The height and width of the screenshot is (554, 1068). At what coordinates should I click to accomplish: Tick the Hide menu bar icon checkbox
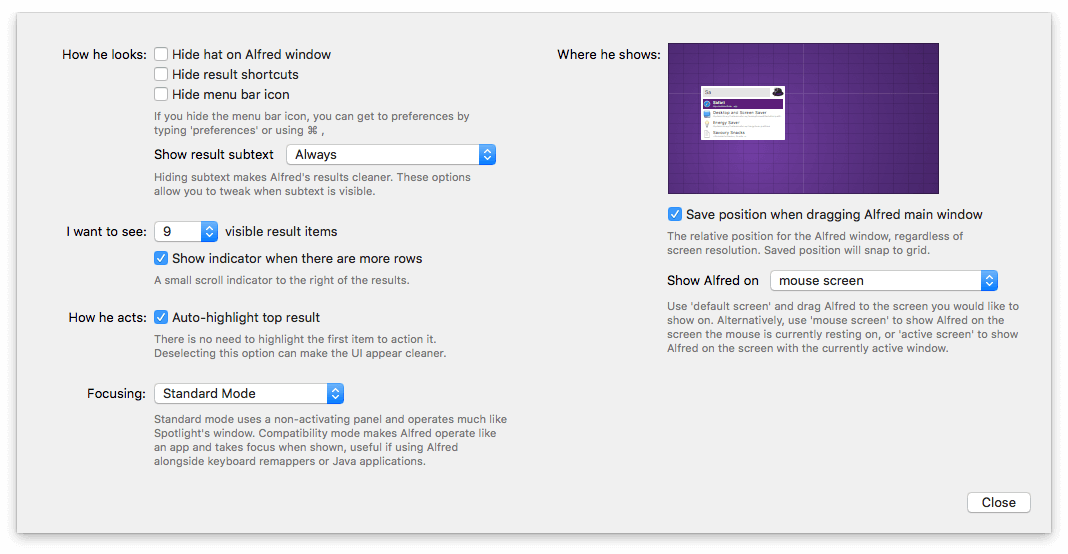161,94
